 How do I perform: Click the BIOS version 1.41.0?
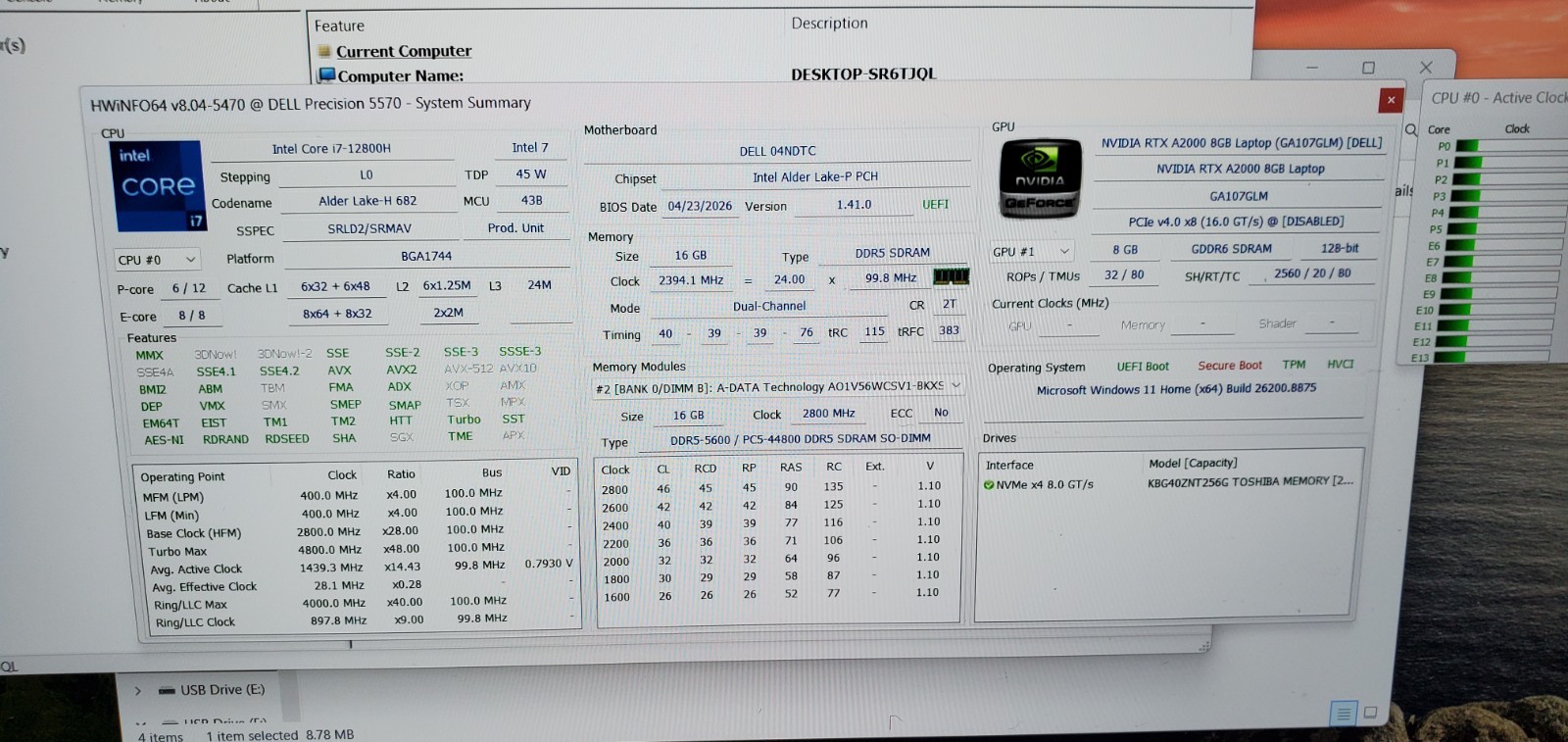854,205
